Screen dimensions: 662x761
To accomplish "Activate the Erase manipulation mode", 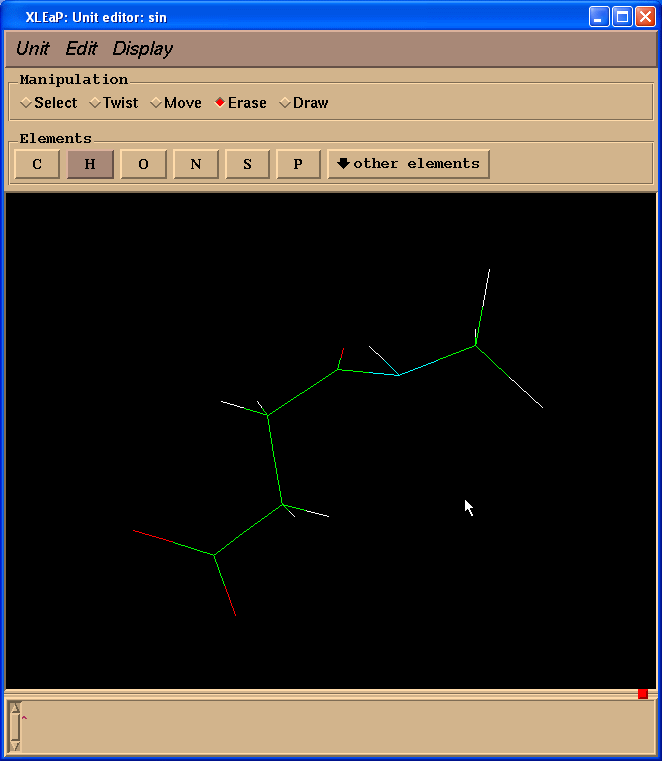I will [x=241, y=103].
